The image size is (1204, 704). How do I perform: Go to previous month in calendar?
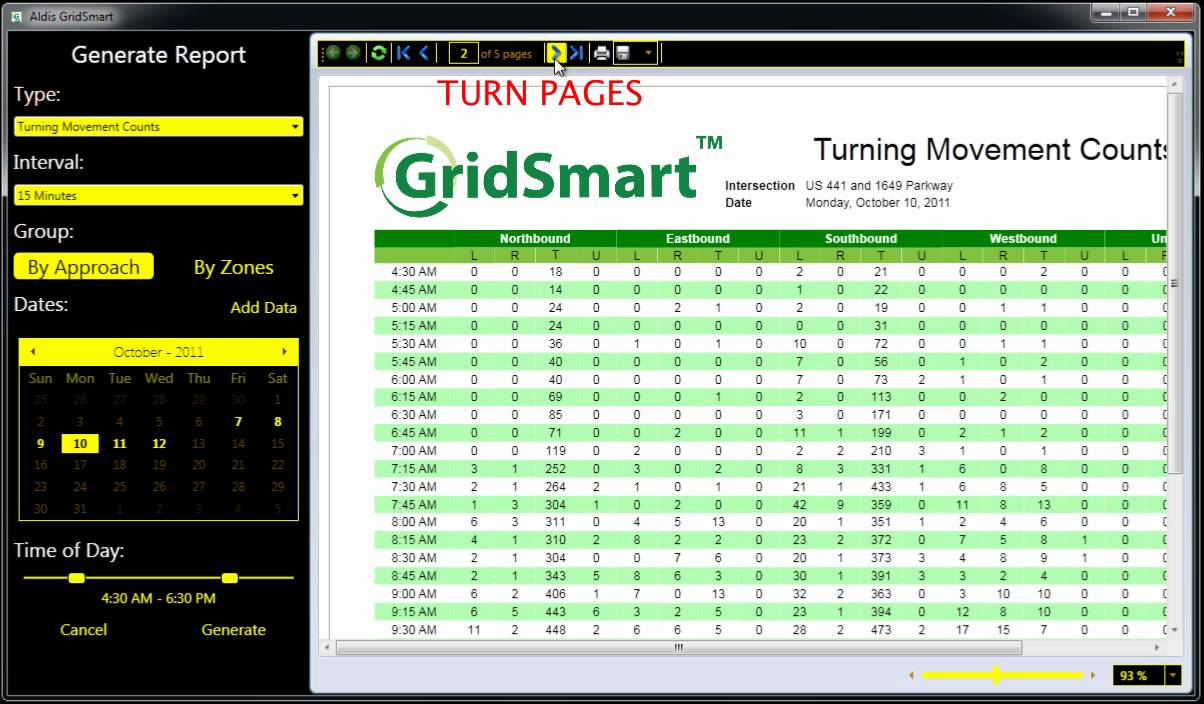click(x=33, y=352)
